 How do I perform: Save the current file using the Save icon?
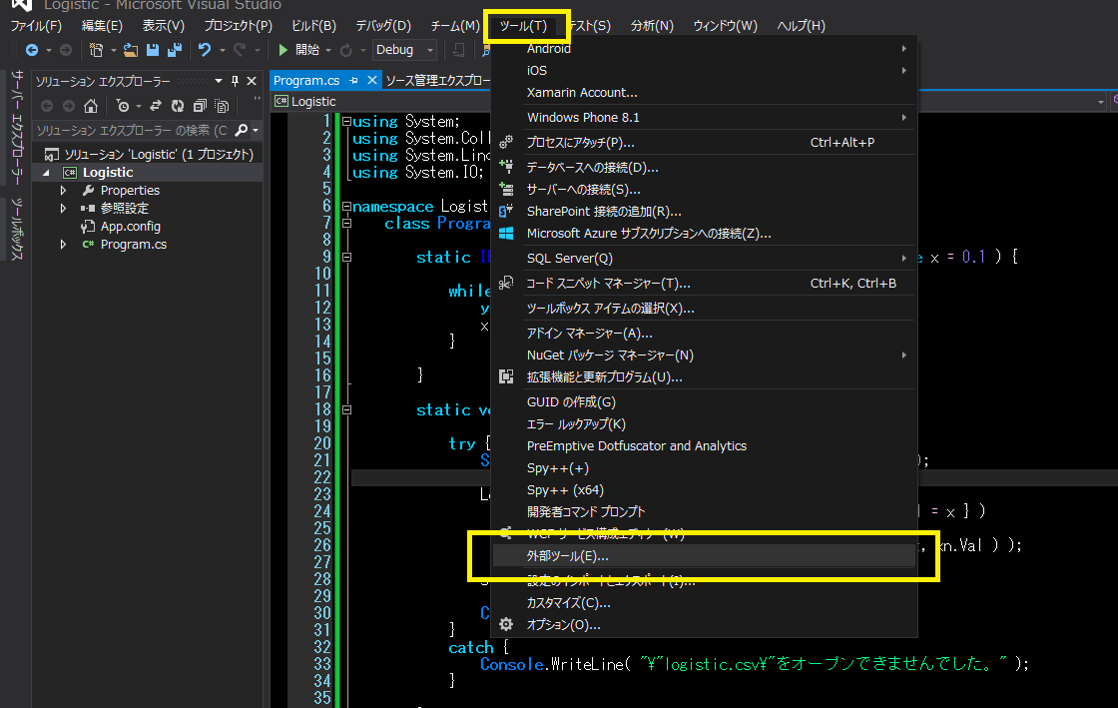(154, 49)
